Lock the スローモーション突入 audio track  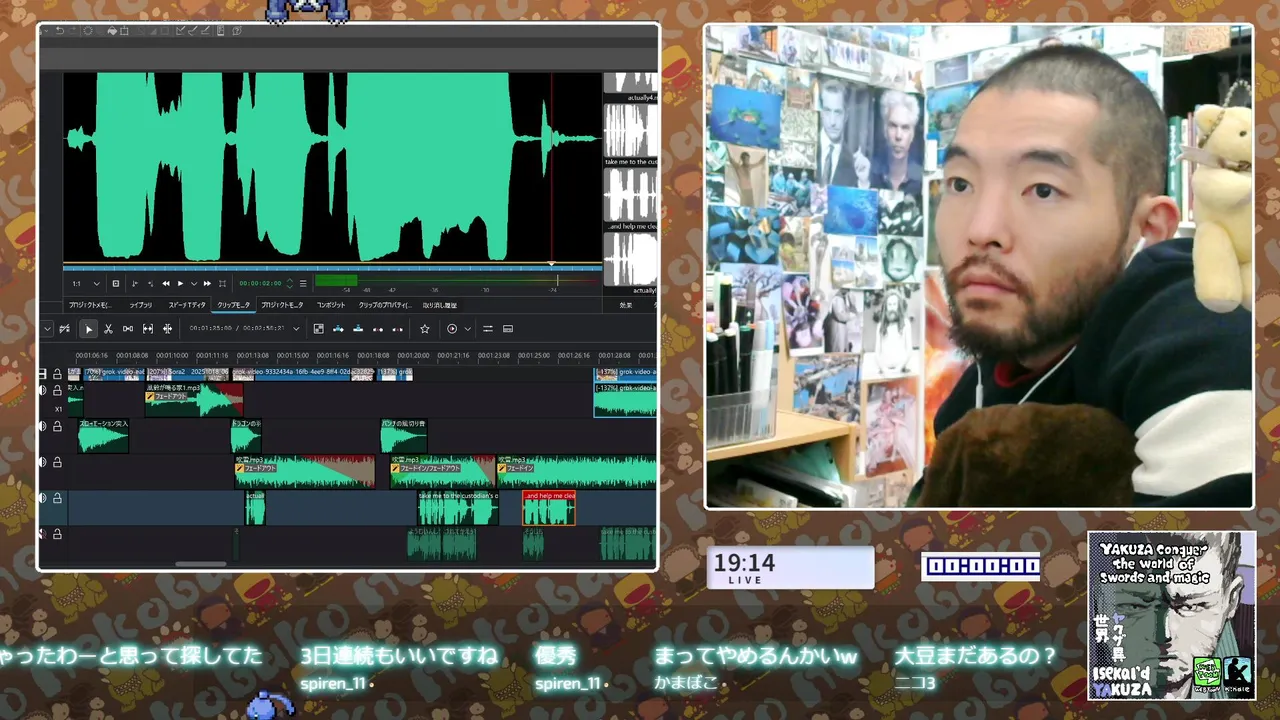coord(57,426)
